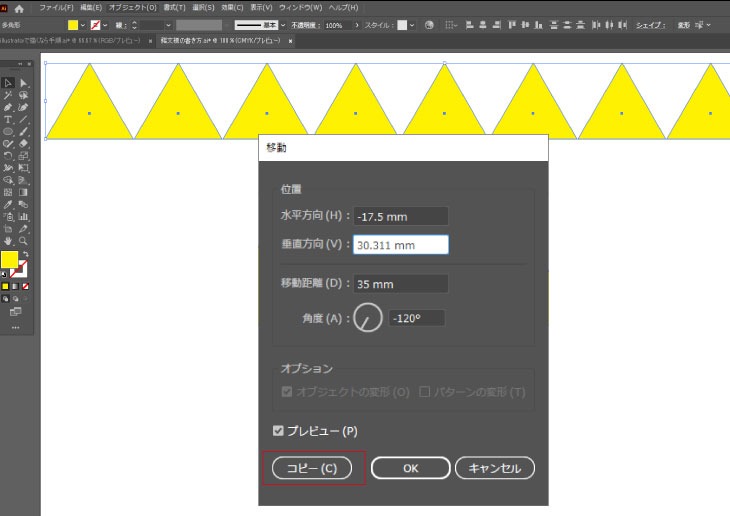The height and width of the screenshot is (516, 730).
Task: Open the 効果(C) menu
Action: click(232, 7)
